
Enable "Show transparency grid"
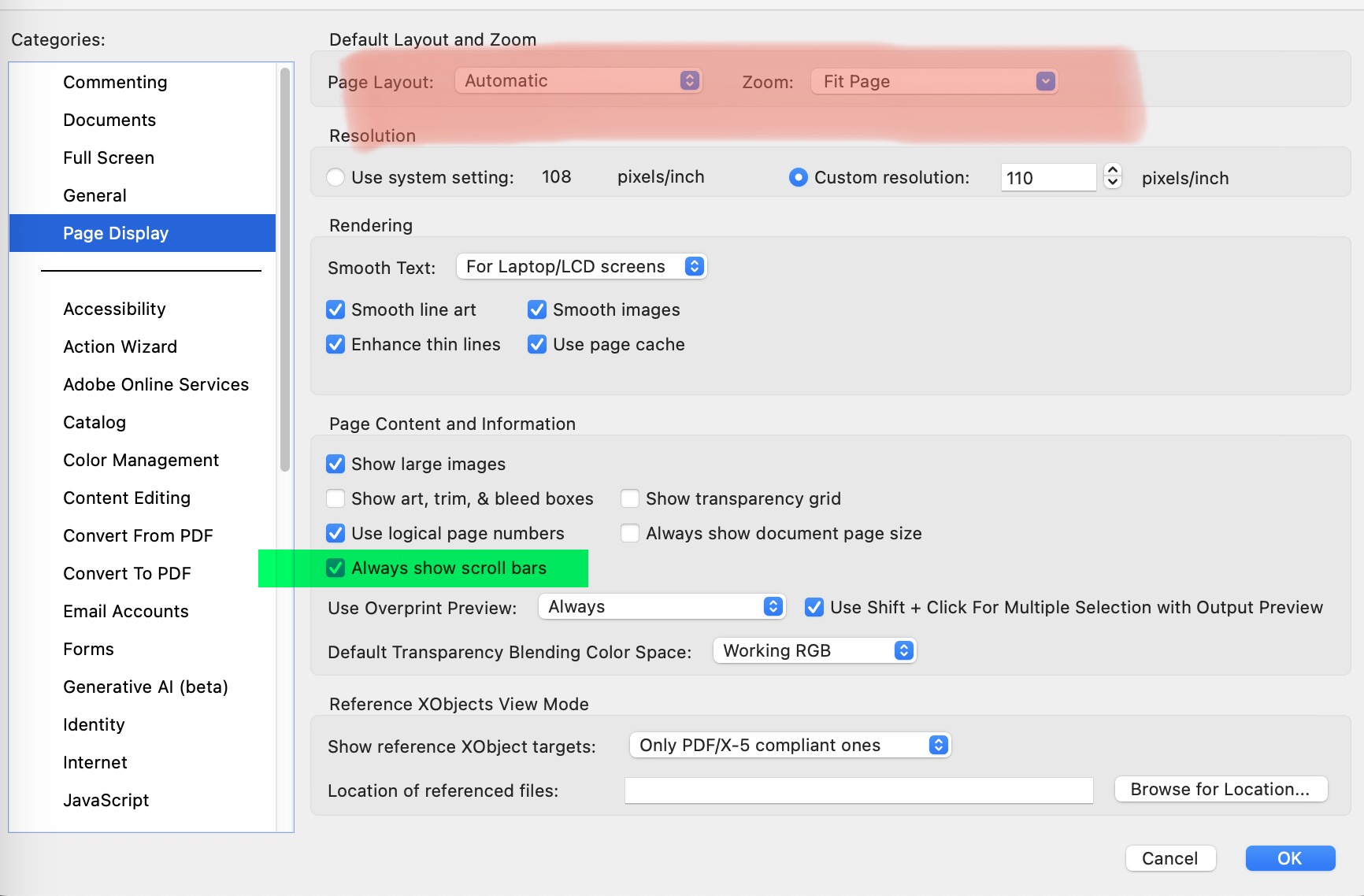point(630,498)
